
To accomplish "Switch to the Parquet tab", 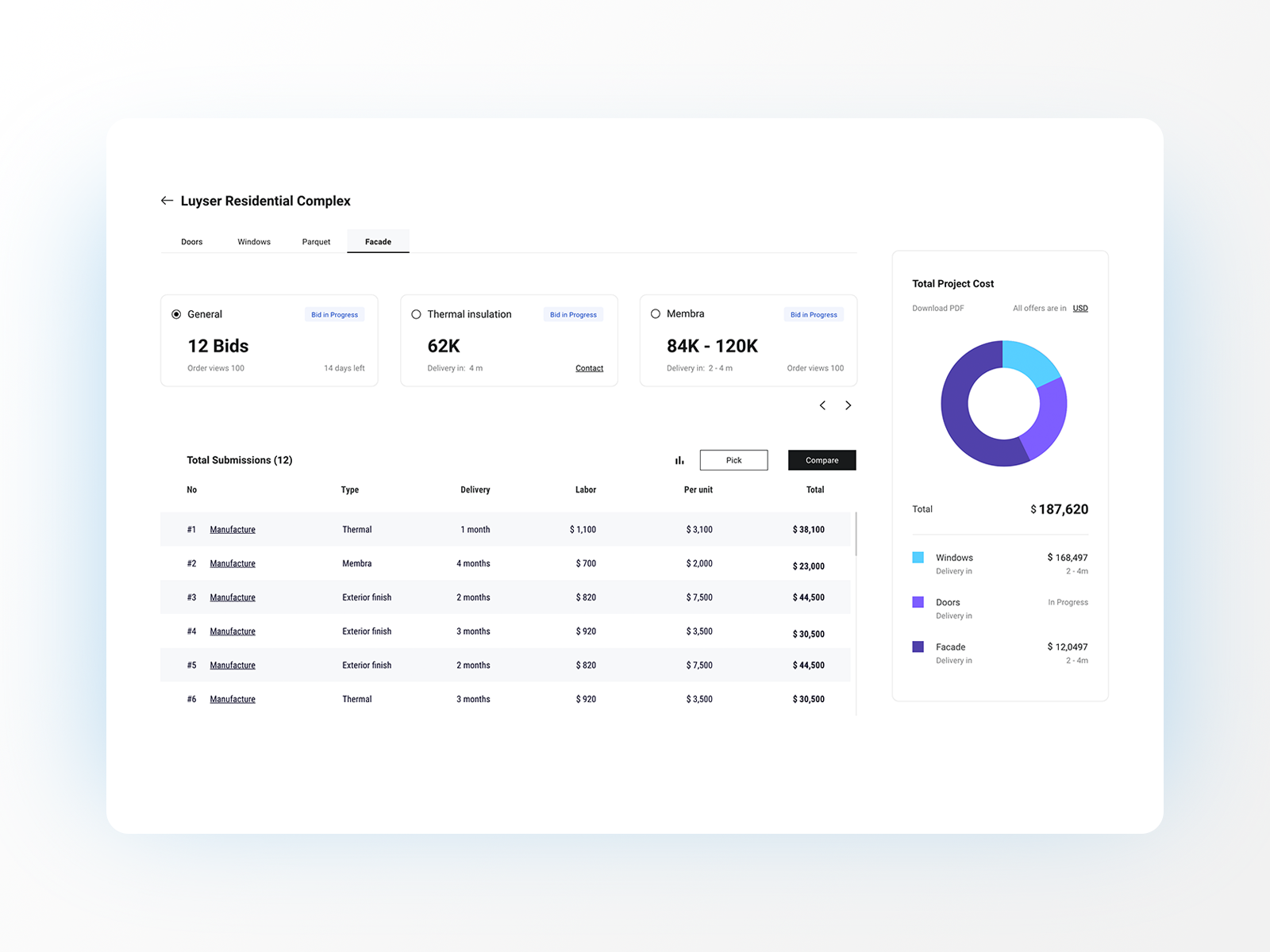I will (315, 241).
